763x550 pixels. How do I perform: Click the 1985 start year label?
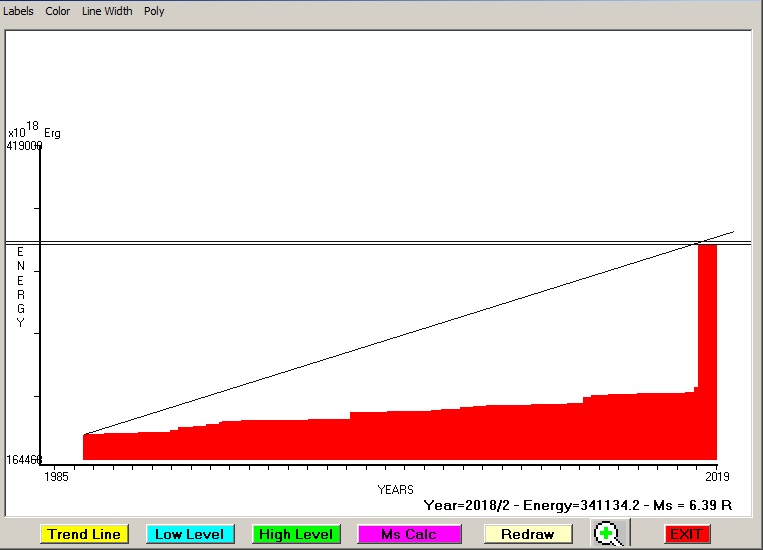[56, 475]
